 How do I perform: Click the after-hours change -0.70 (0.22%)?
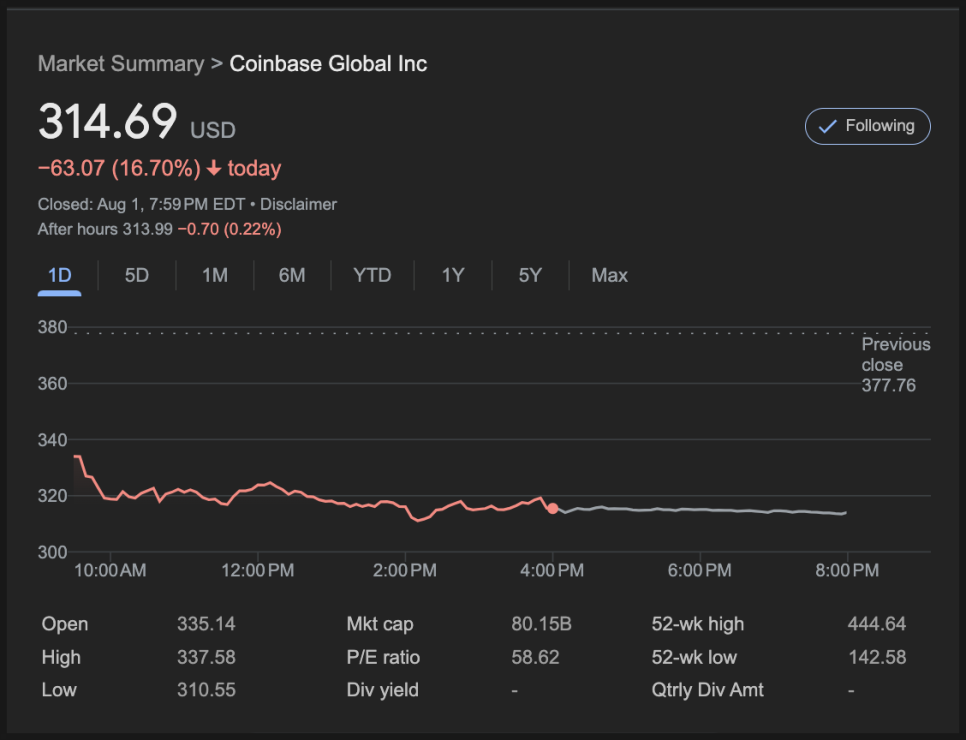point(230,229)
